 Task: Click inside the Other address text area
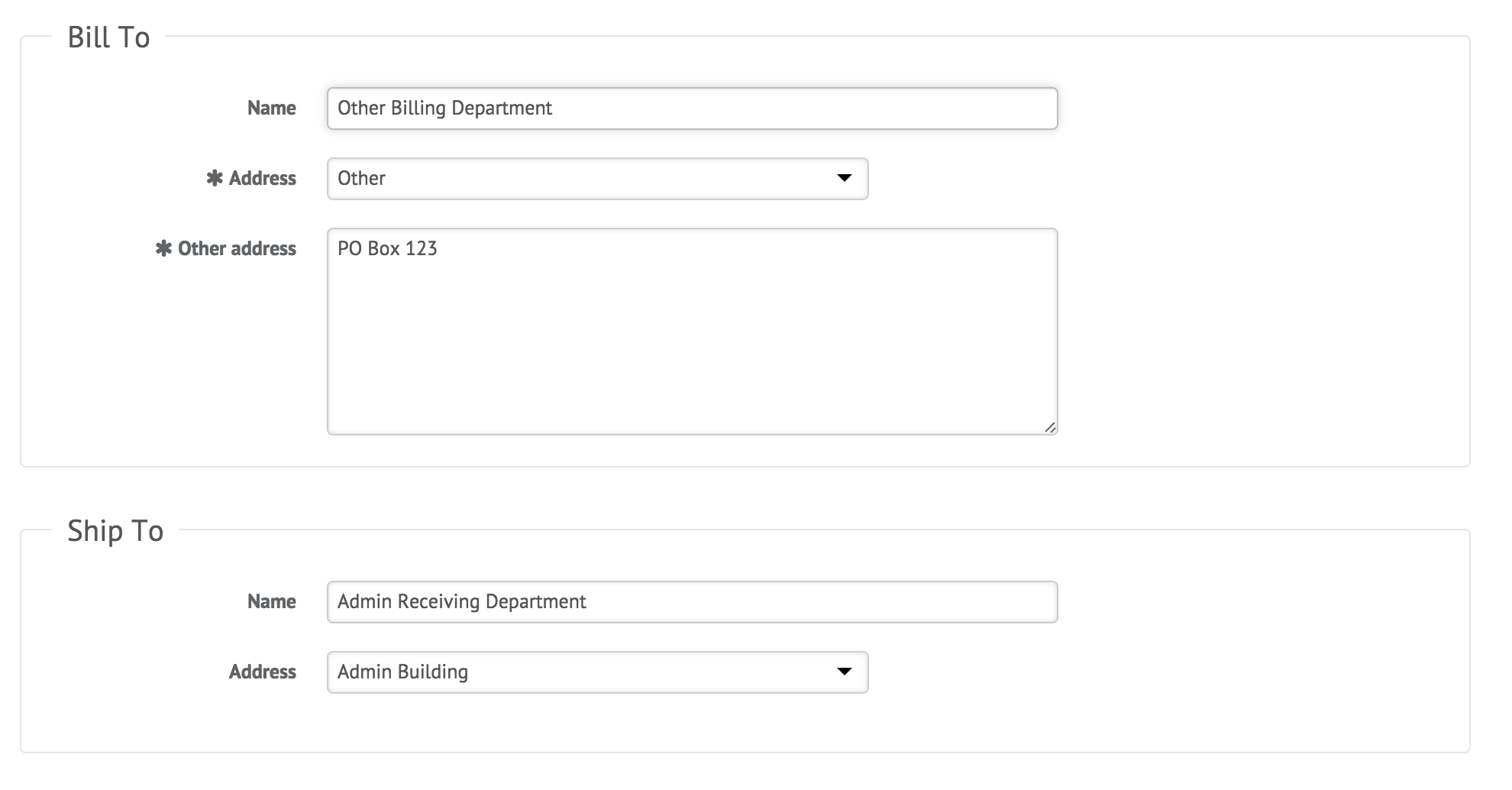click(692, 332)
